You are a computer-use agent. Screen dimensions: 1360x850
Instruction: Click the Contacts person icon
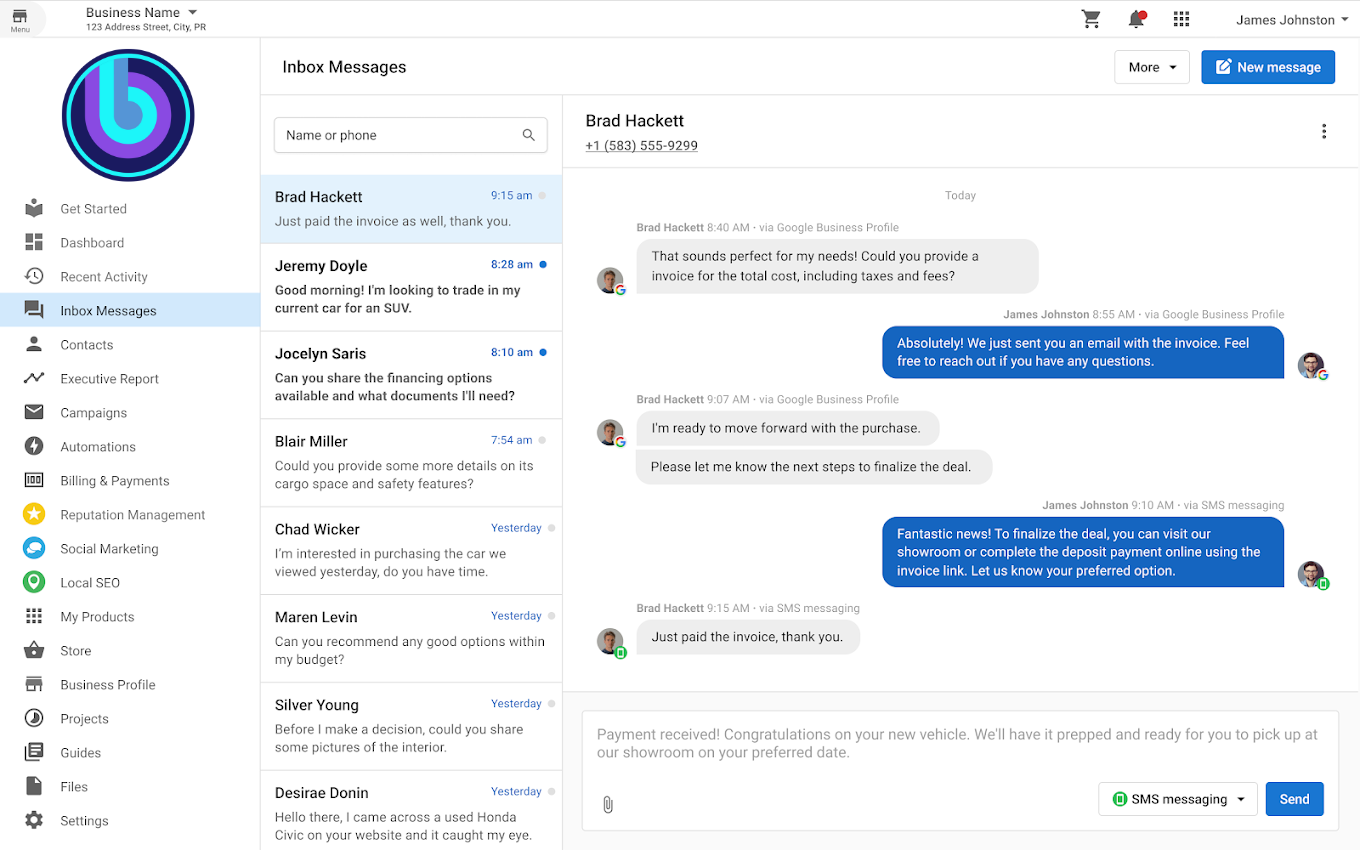click(34, 345)
